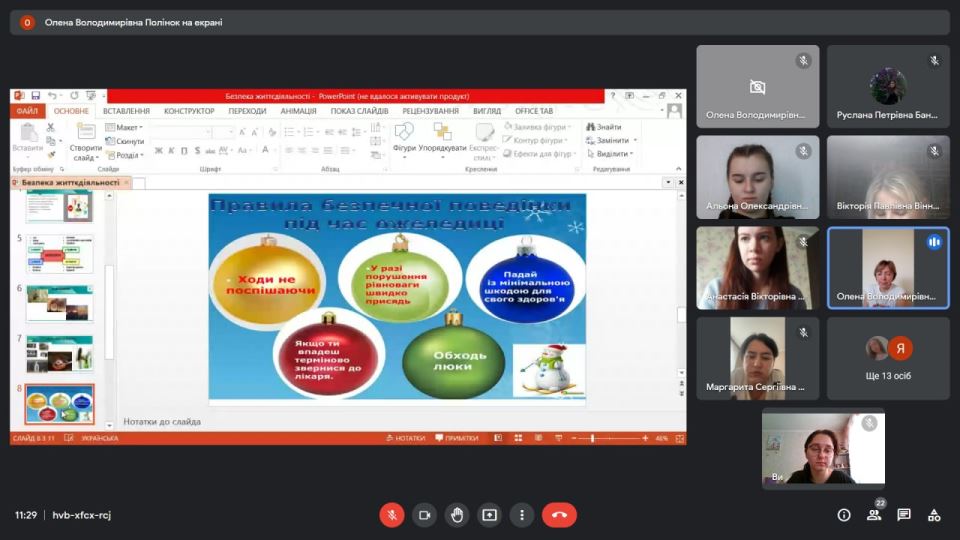Click the red Leave call button
960x540 pixels.
coord(559,515)
